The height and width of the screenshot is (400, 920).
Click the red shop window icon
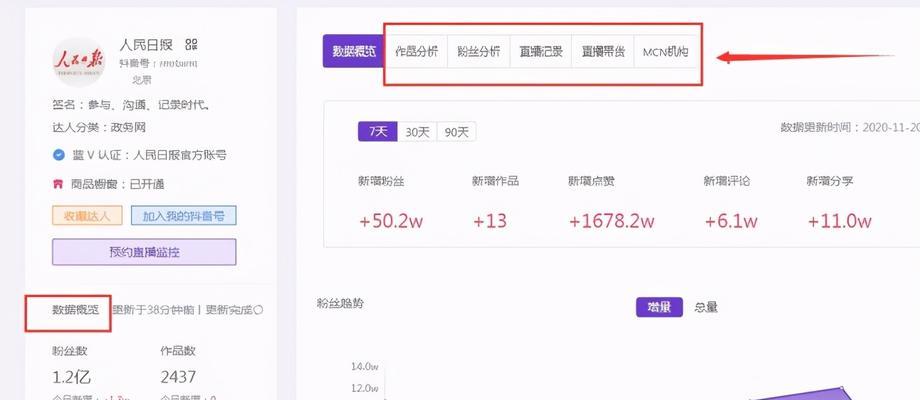point(58,184)
